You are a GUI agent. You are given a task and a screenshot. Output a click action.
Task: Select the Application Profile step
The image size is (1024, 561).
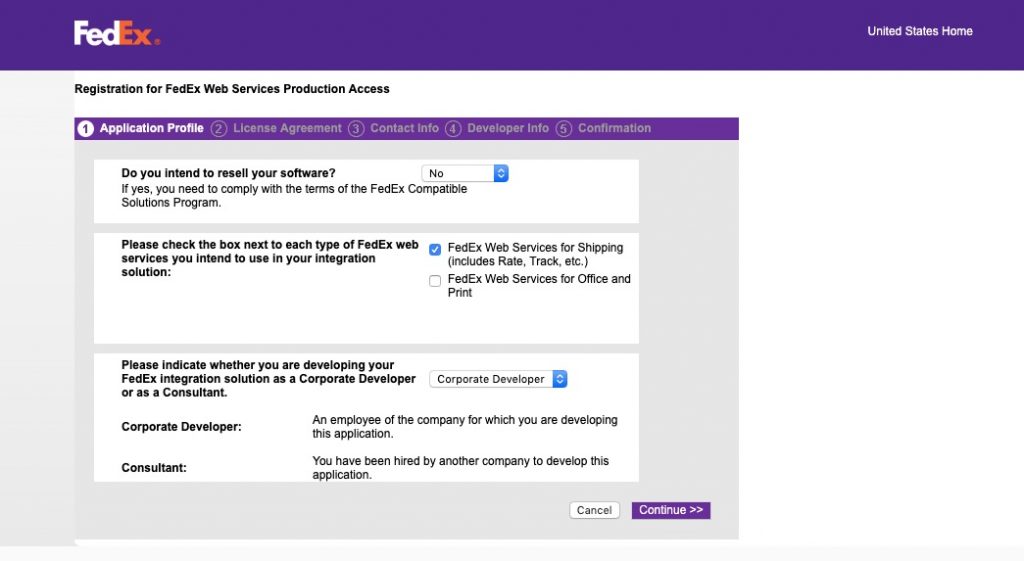point(152,128)
